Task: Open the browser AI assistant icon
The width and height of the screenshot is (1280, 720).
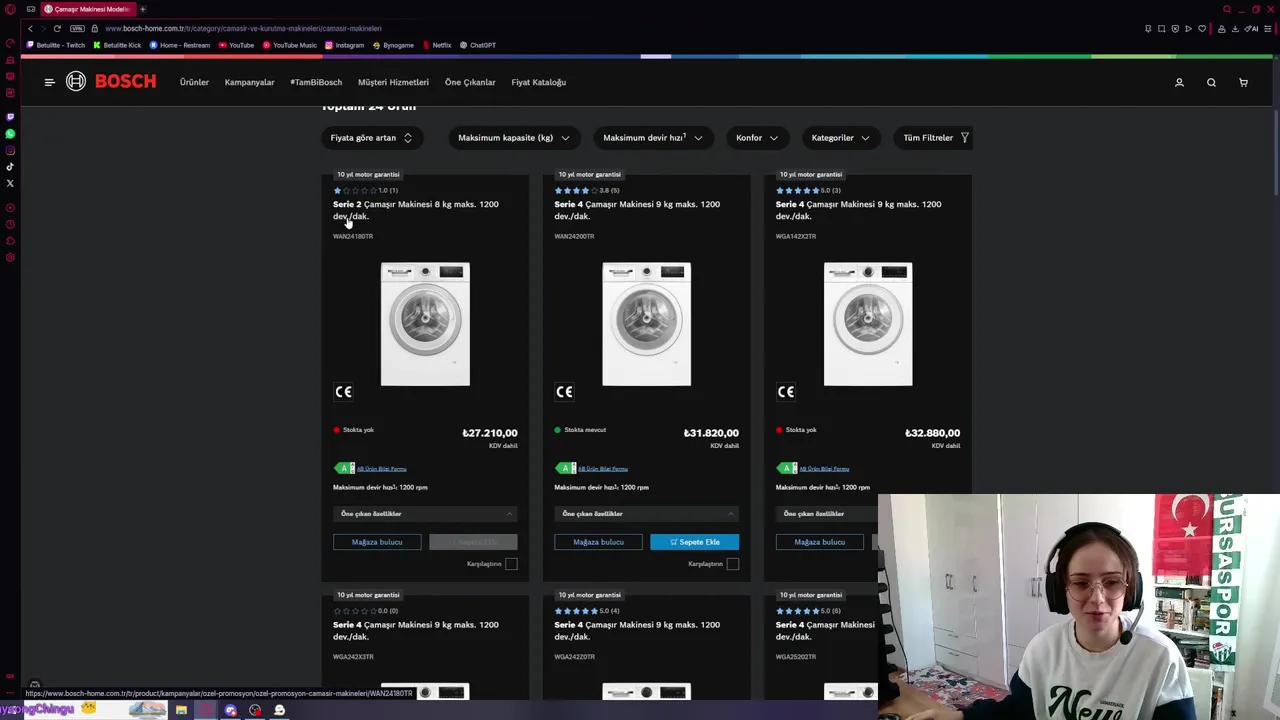Action: [1251, 28]
